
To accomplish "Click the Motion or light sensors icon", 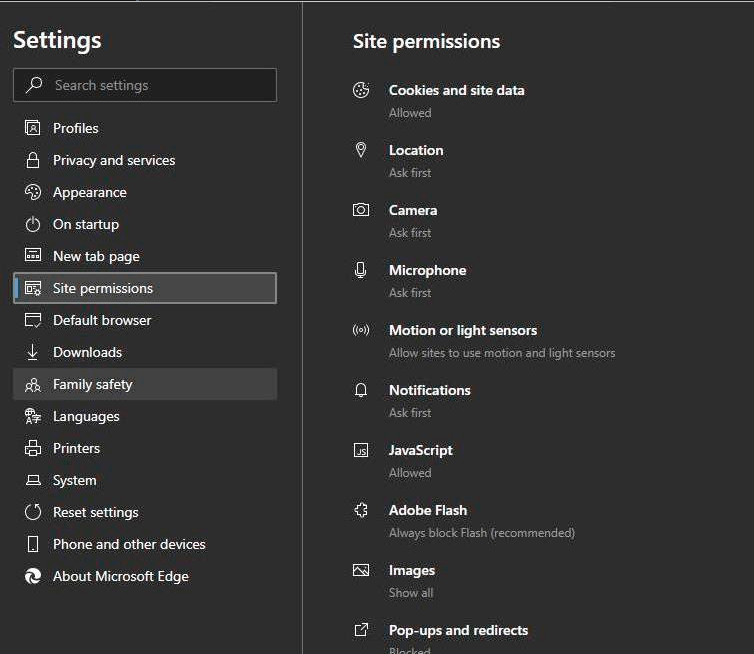I will coord(361,330).
